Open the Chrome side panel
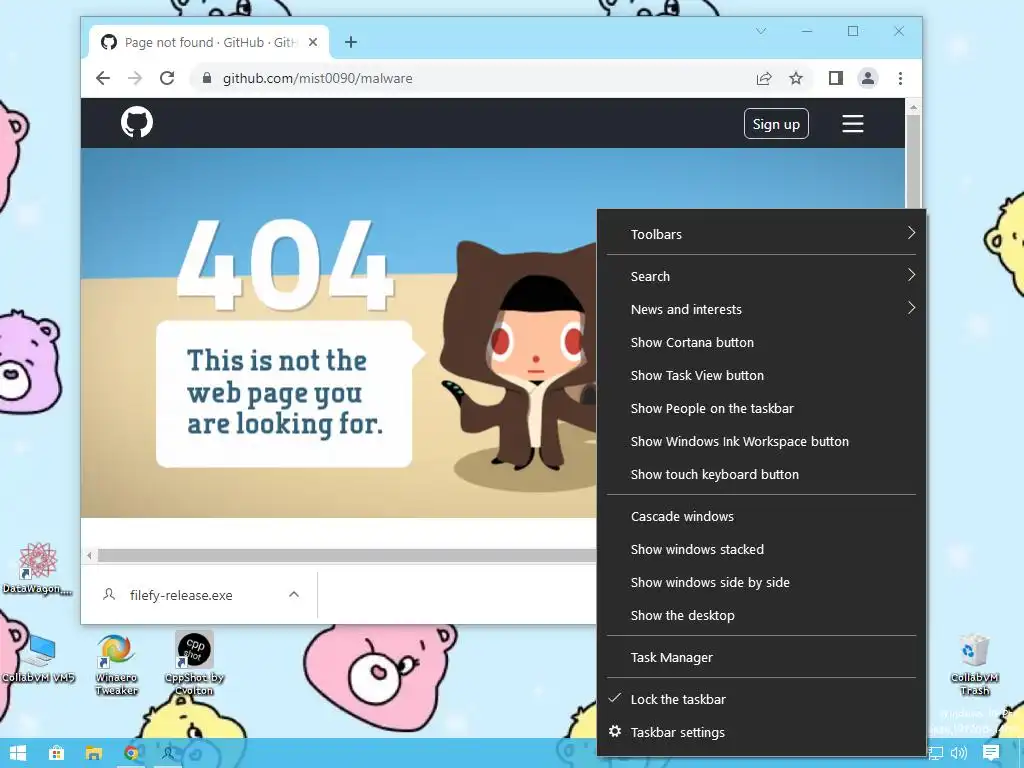 point(835,78)
